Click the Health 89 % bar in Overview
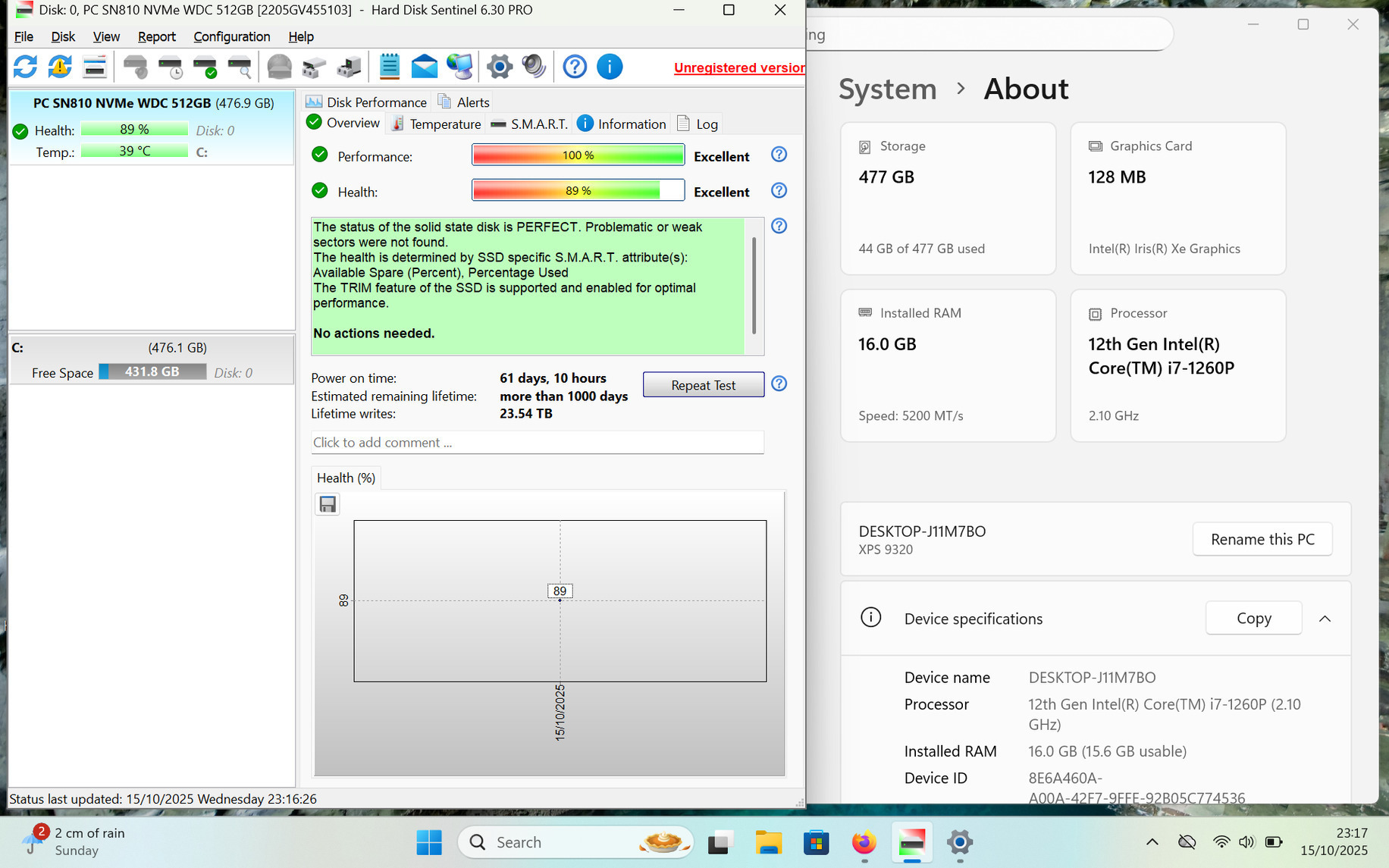The width and height of the screenshot is (1389, 868). pos(578,190)
